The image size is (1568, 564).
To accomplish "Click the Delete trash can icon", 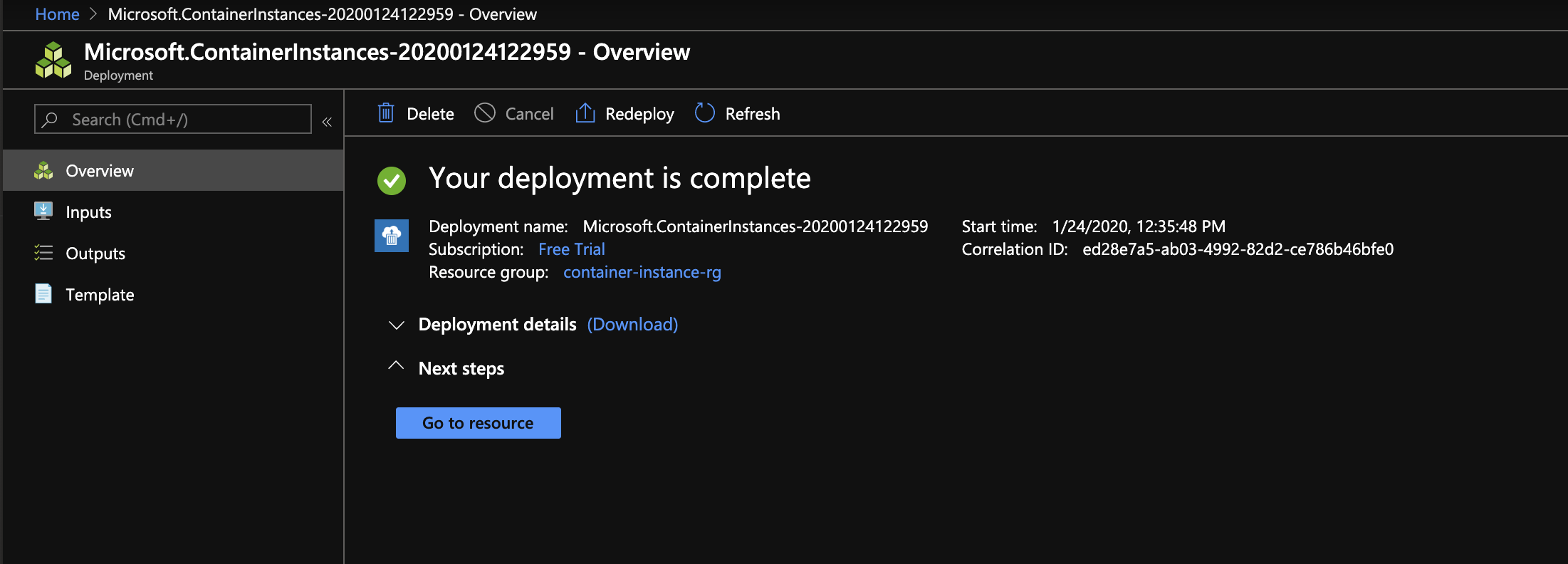I will pyautogui.click(x=386, y=113).
